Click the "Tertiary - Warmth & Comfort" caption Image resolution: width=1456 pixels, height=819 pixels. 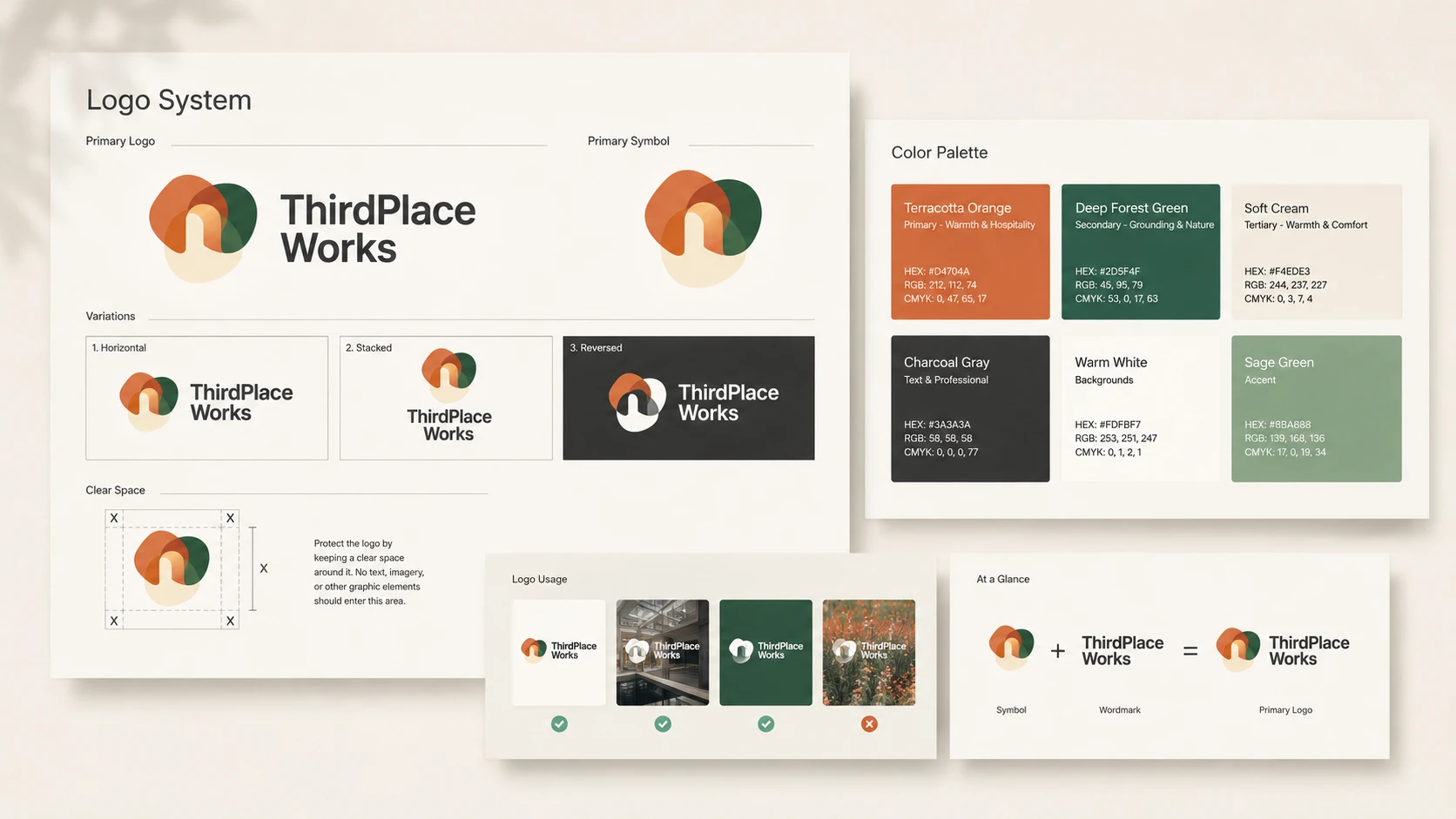(x=1306, y=225)
